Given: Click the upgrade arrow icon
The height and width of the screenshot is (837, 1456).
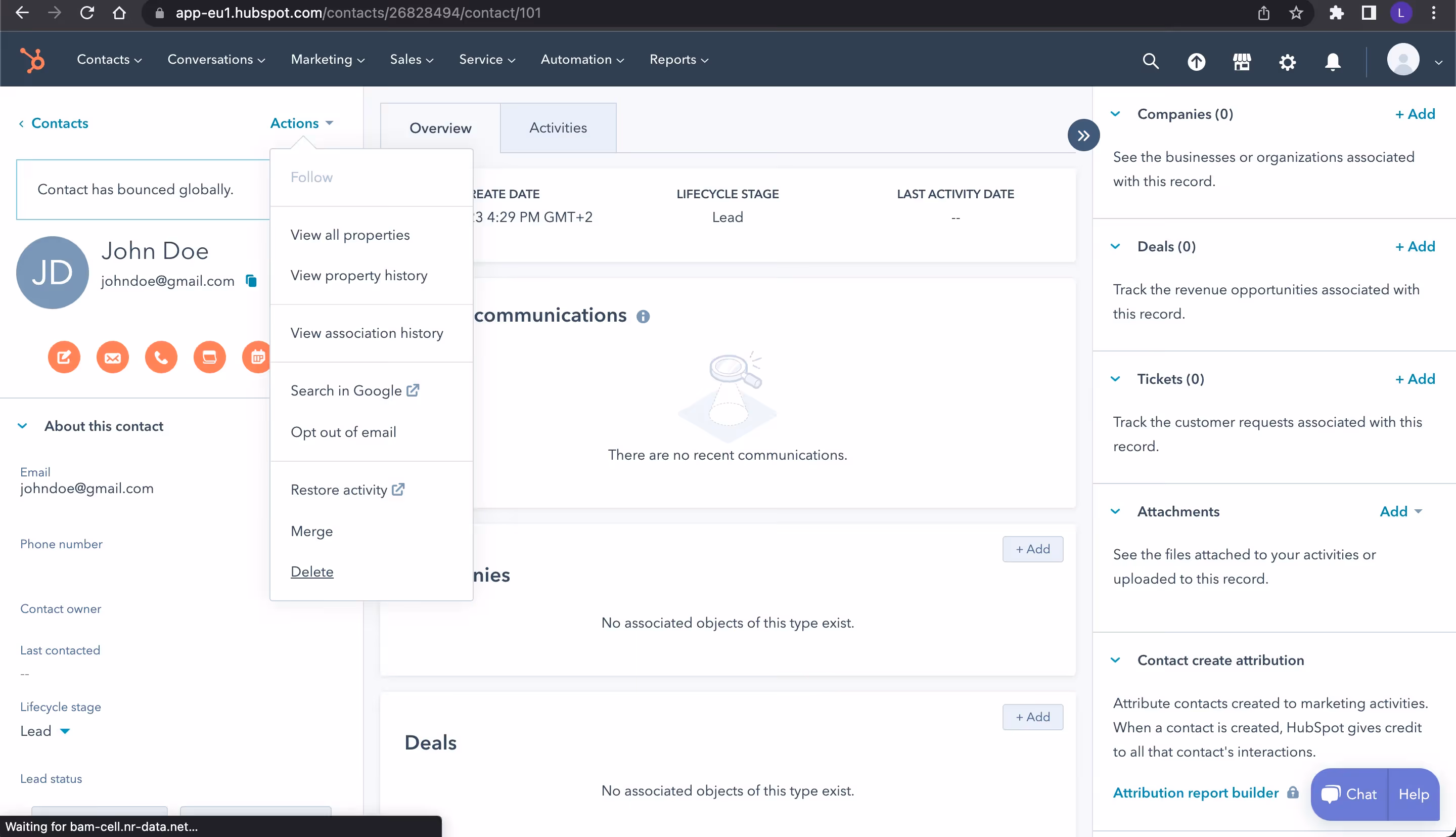Looking at the screenshot, I should point(1196,61).
